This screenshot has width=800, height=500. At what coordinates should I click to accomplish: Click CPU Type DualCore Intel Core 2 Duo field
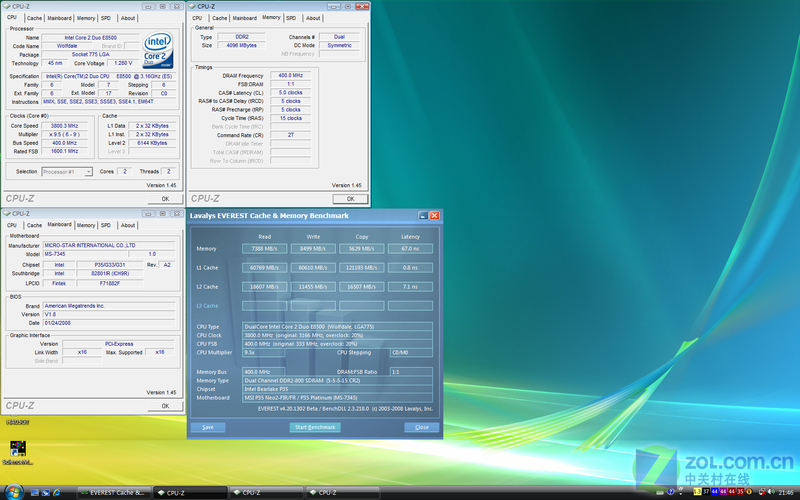pos(337,327)
